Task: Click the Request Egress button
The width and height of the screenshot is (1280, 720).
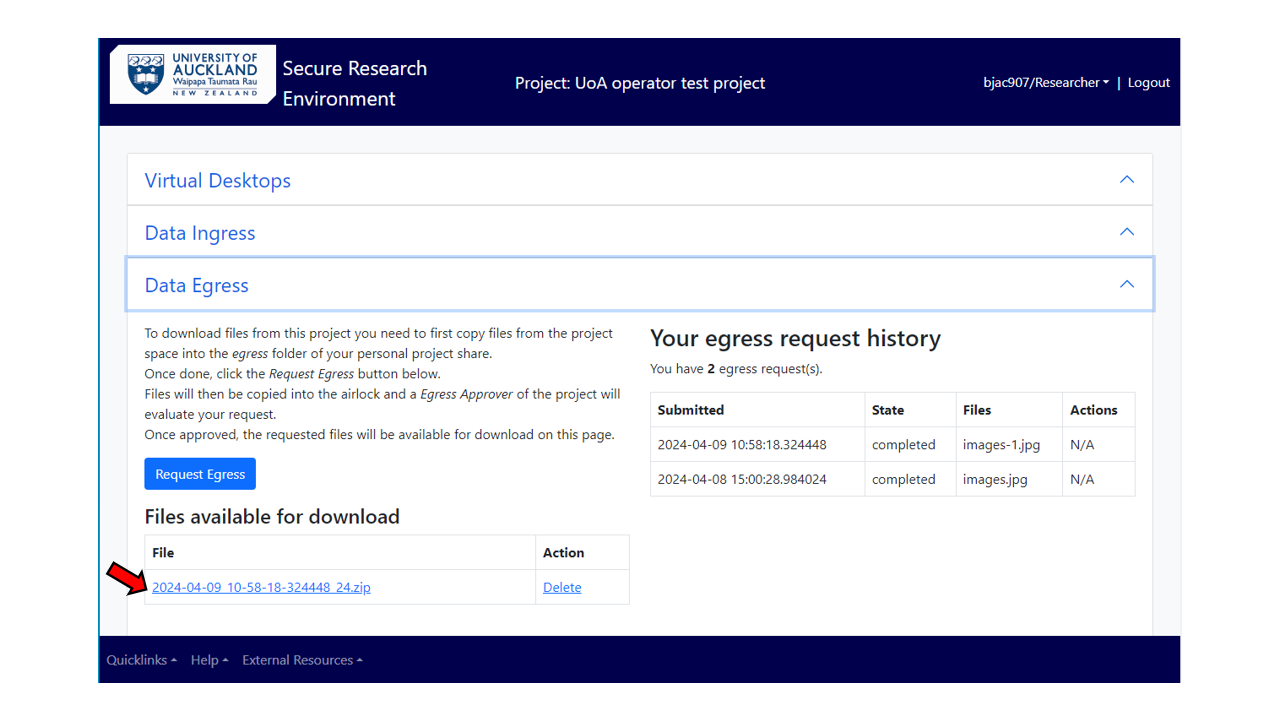Action: point(200,474)
